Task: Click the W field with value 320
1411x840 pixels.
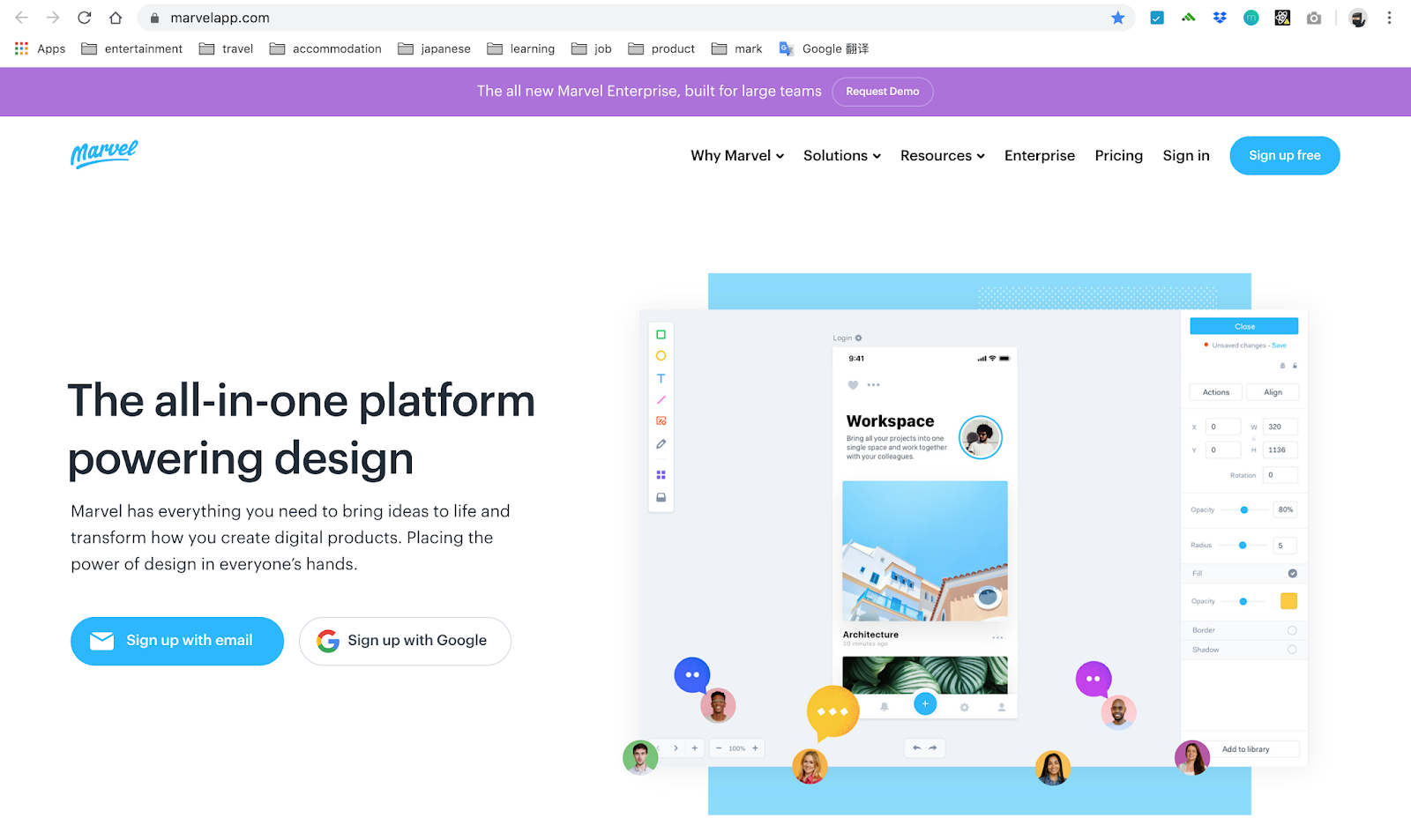Action: [x=1280, y=427]
